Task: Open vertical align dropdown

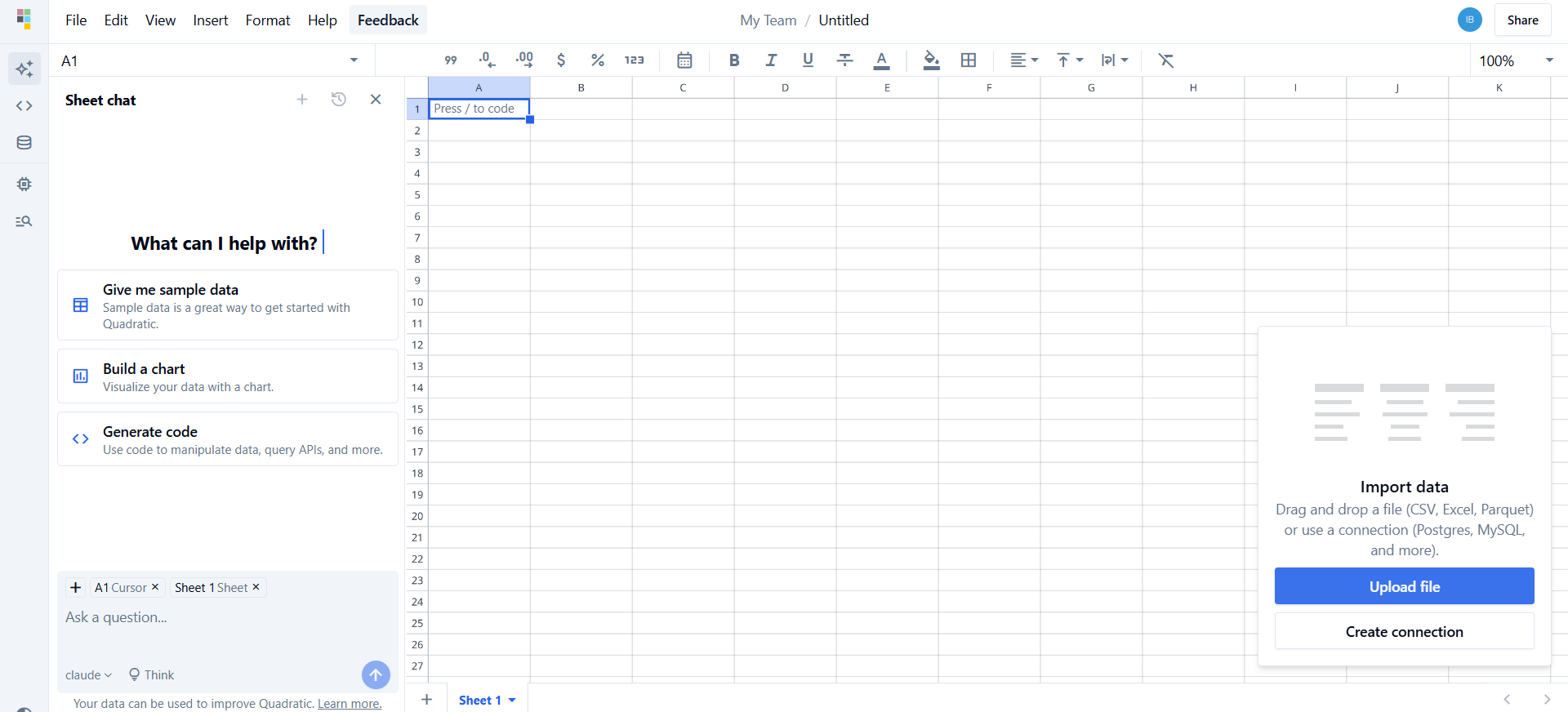Action: [1069, 60]
